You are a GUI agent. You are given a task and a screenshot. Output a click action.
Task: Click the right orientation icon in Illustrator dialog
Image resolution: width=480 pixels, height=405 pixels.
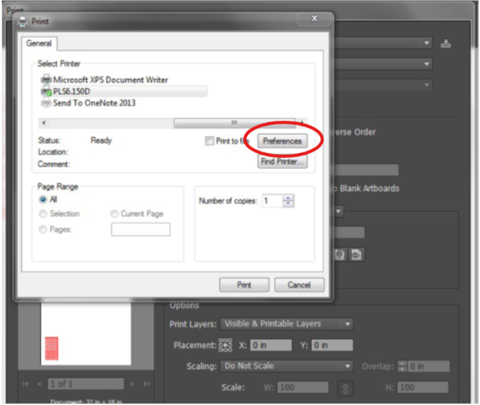[x=356, y=255]
